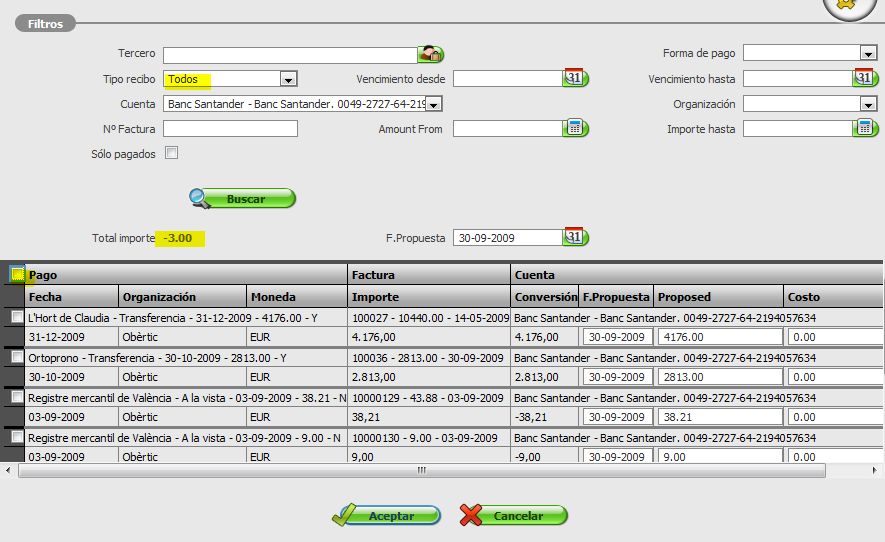Image resolution: width=885 pixels, height=542 pixels.
Task: Open calculator for Importe hasta
Action: (867, 128)
